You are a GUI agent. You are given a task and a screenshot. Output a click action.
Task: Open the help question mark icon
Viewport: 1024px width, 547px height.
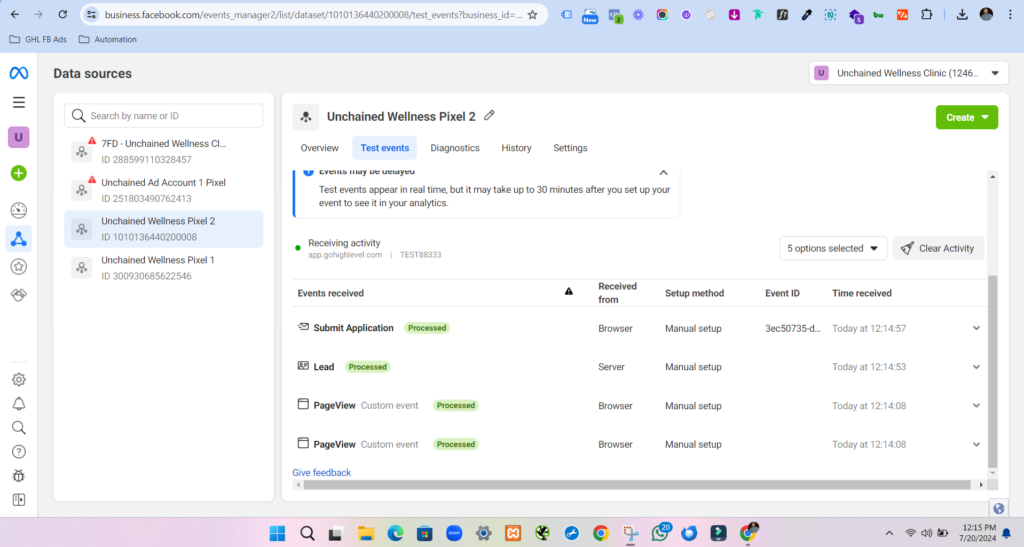point(18,452)
